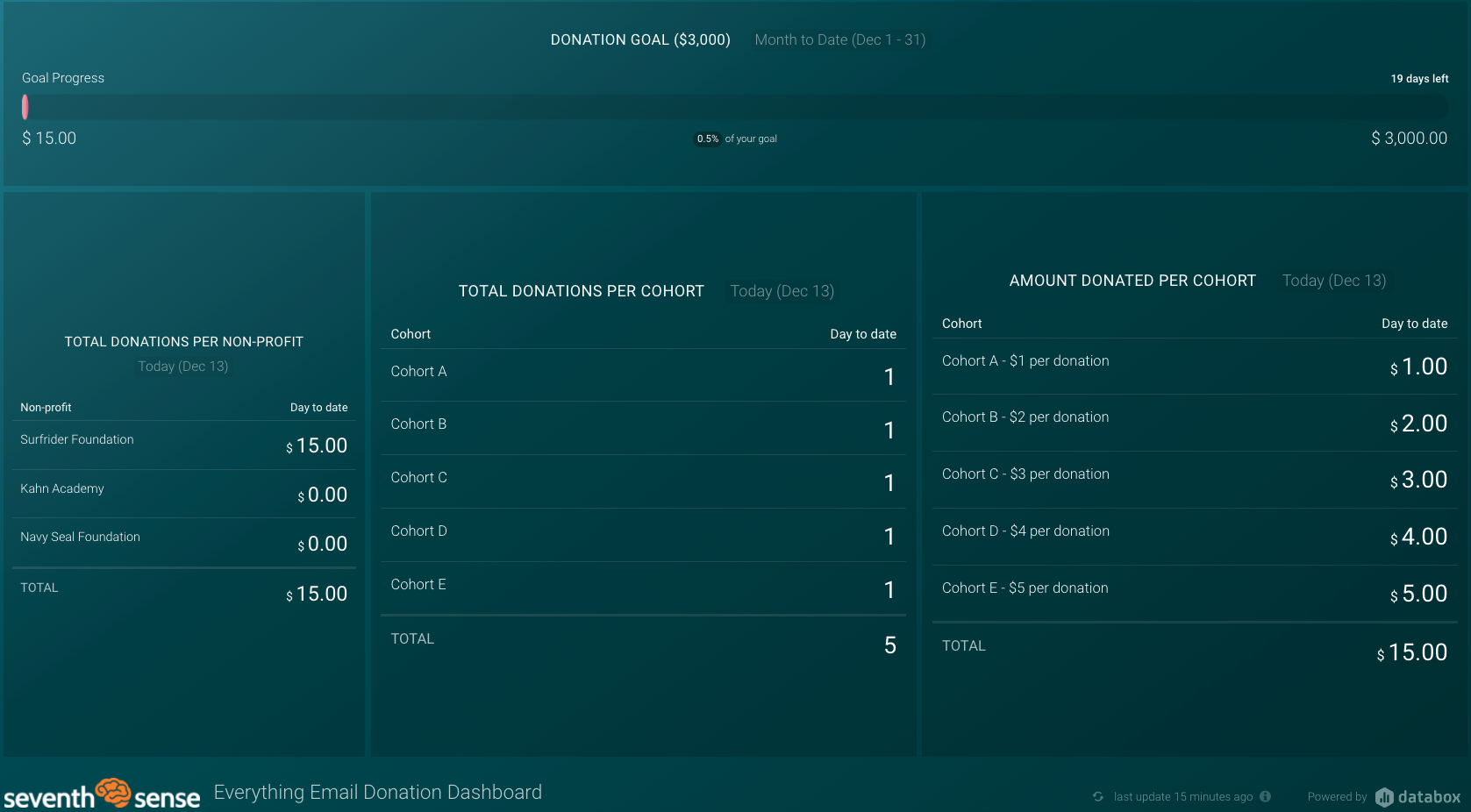Select Cohort E in the donations table
Image resolution: width=1471 pixels, height=812 pixels.
point(418,585)
